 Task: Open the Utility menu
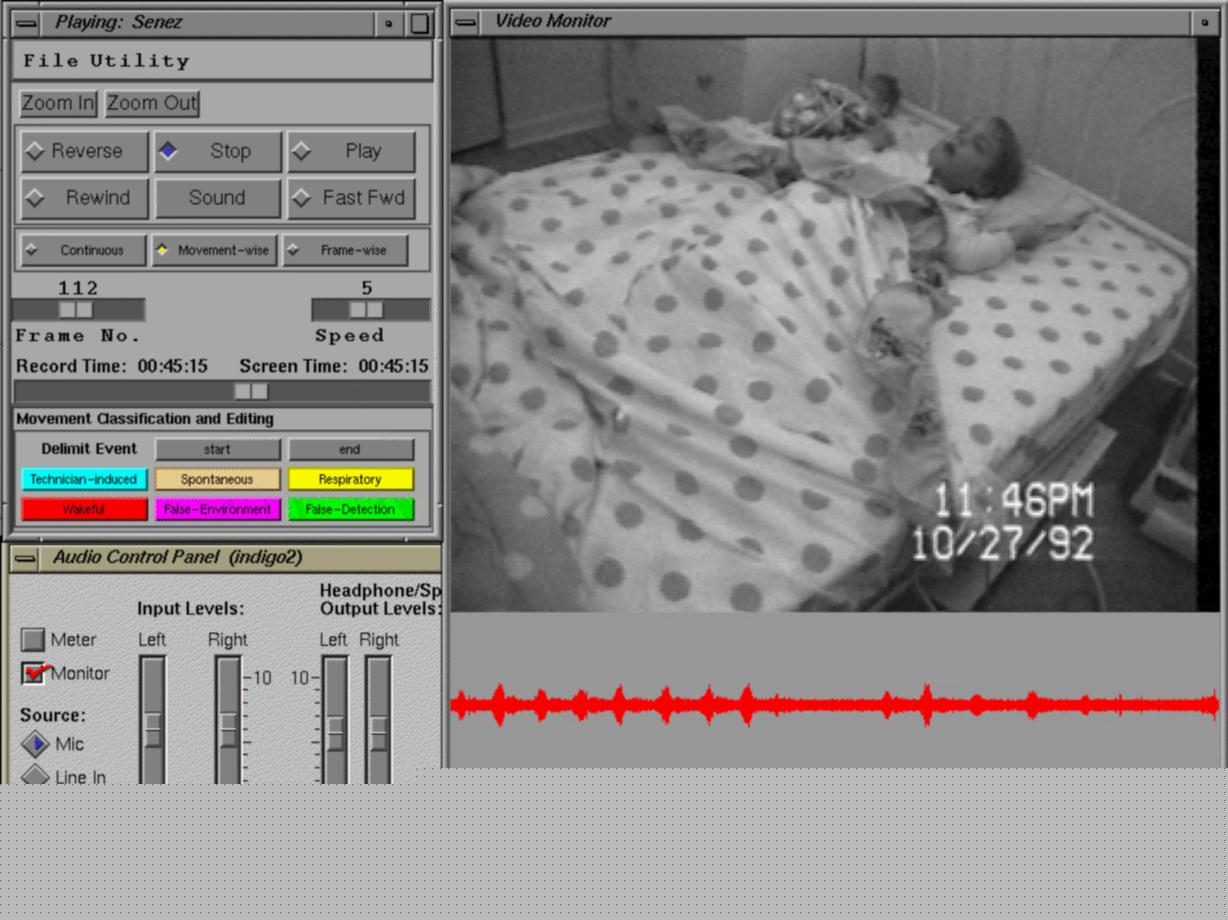pyautogui.click(x=139, y=61)
